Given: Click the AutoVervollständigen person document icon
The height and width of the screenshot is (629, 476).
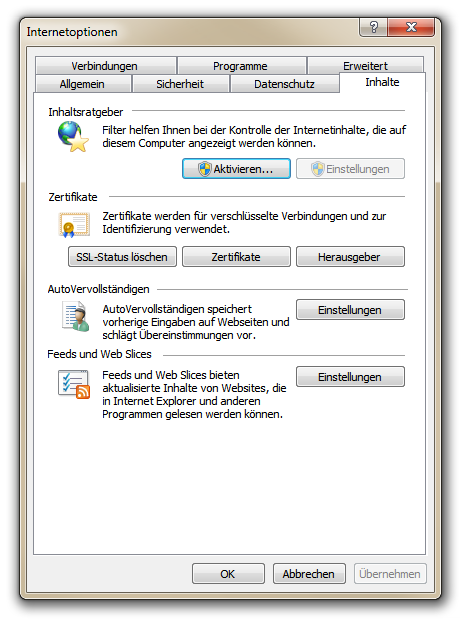Looking at the screenshot, I should pyautogui.click(x=76, y=317).
